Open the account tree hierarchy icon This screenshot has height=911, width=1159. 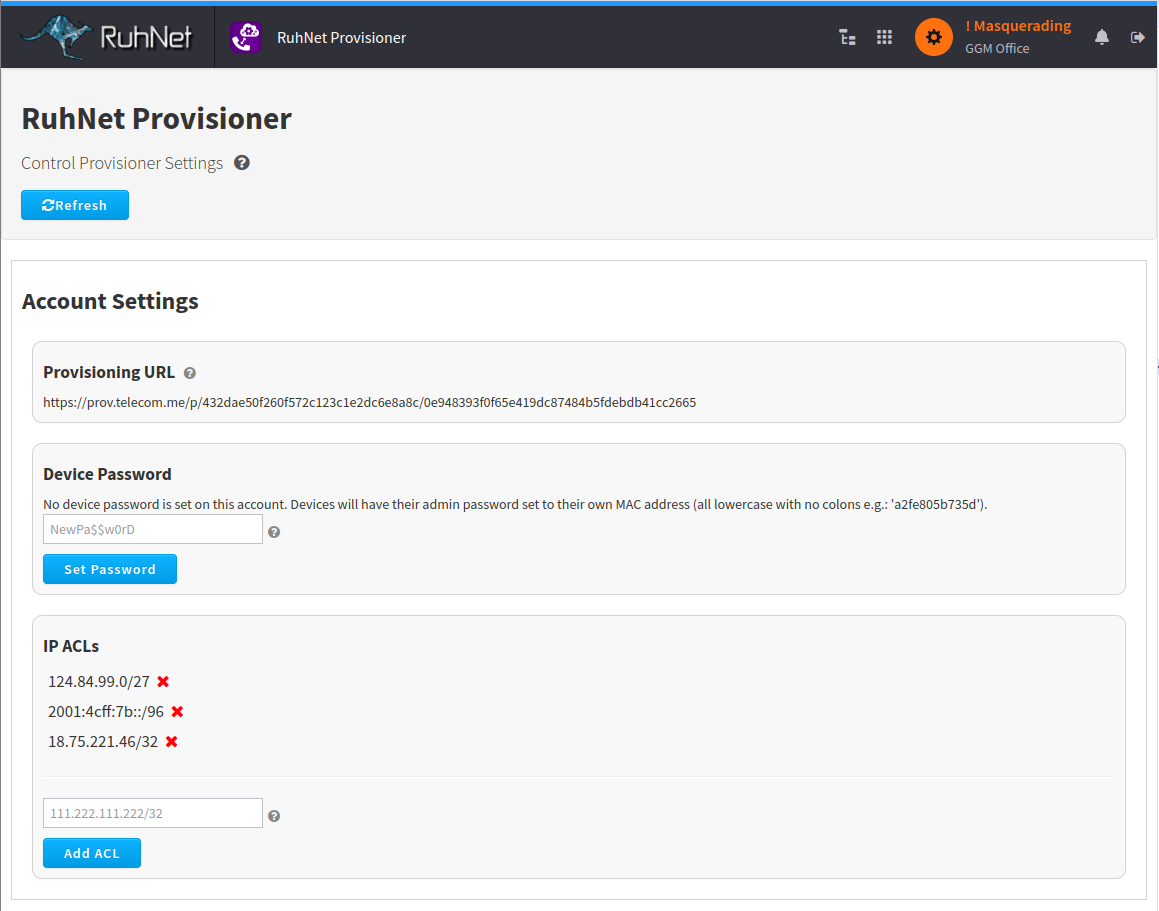tap(847, 38)
